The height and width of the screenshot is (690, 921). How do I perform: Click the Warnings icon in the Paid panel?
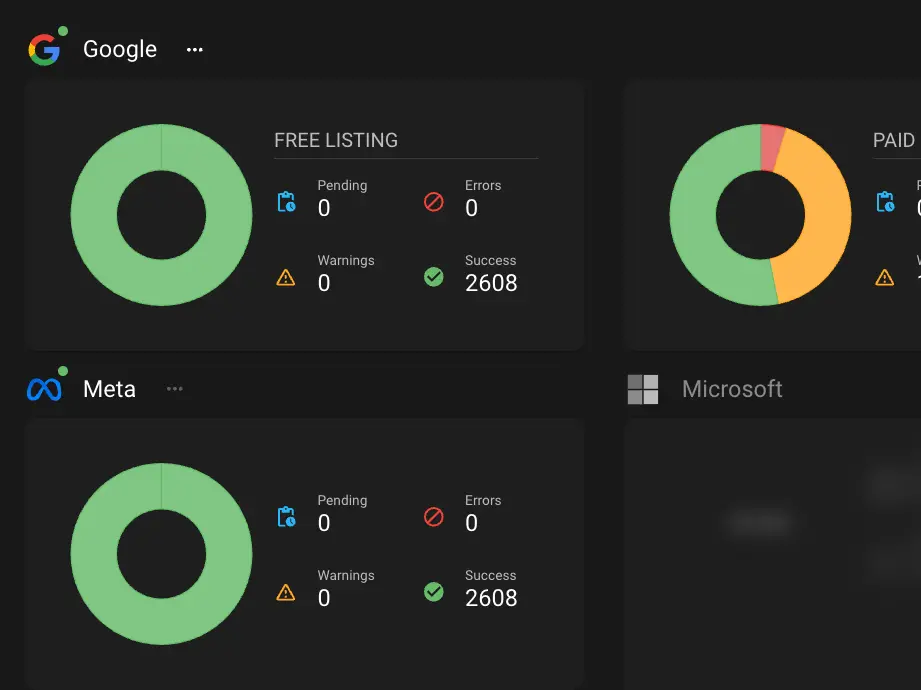pyautogui.click(x=885, y=276)
